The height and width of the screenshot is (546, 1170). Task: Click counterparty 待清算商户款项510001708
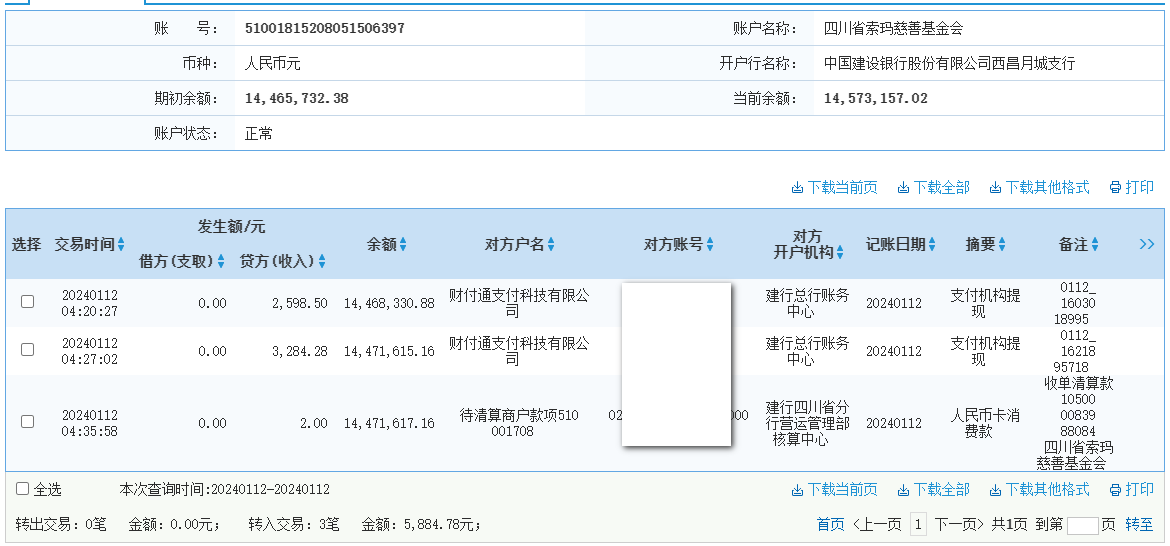click(519, 423)
